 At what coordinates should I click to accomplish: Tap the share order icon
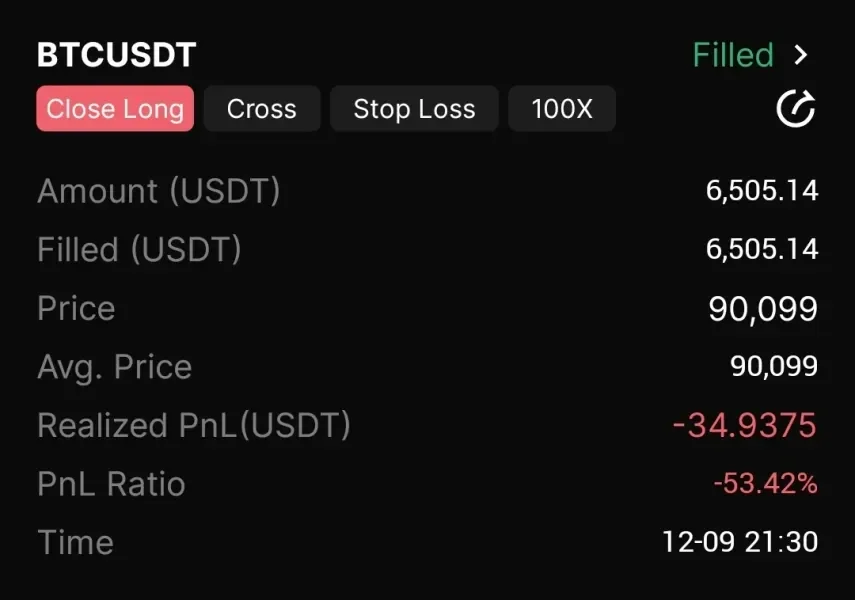[796, 110]
